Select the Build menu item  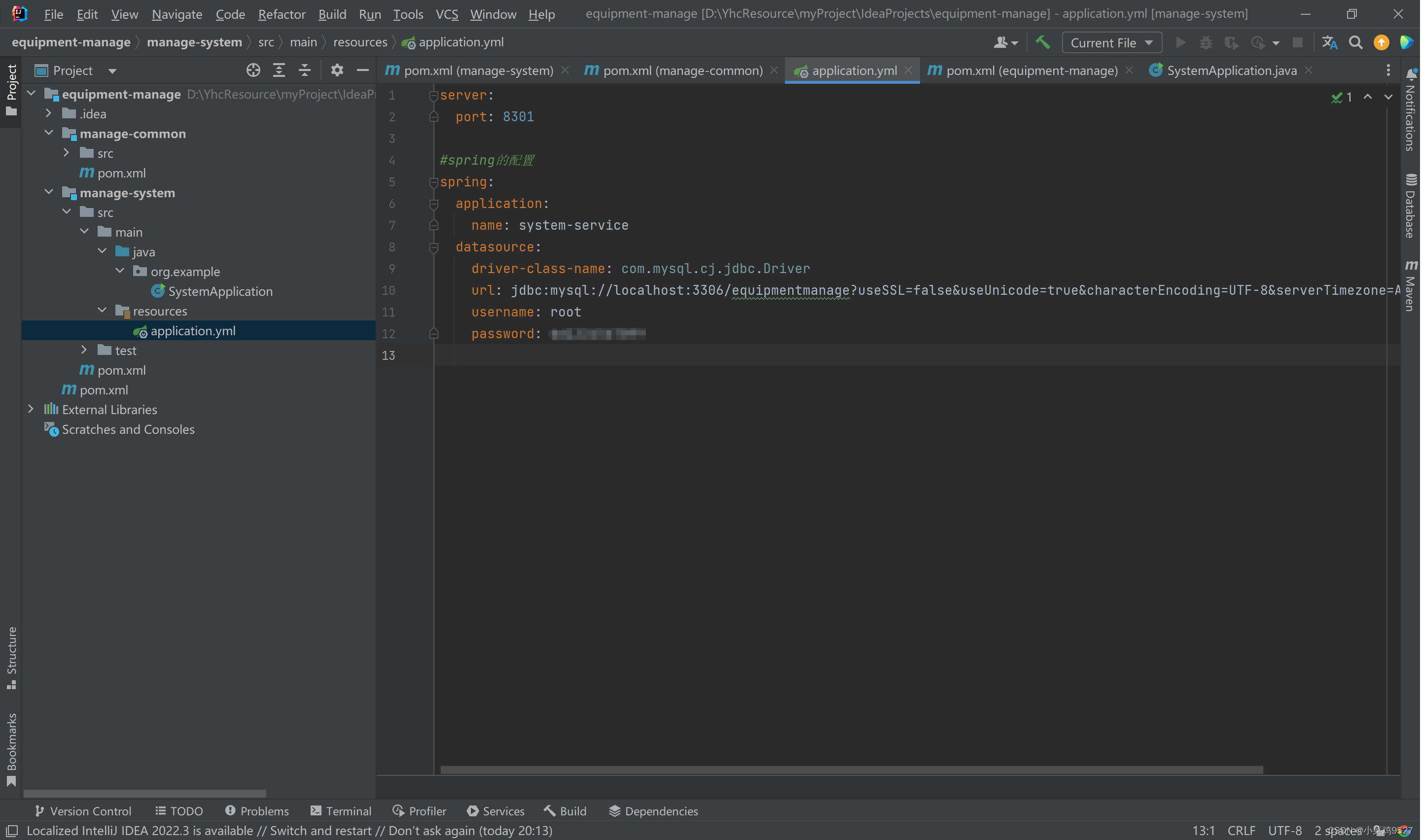[331, 13]
